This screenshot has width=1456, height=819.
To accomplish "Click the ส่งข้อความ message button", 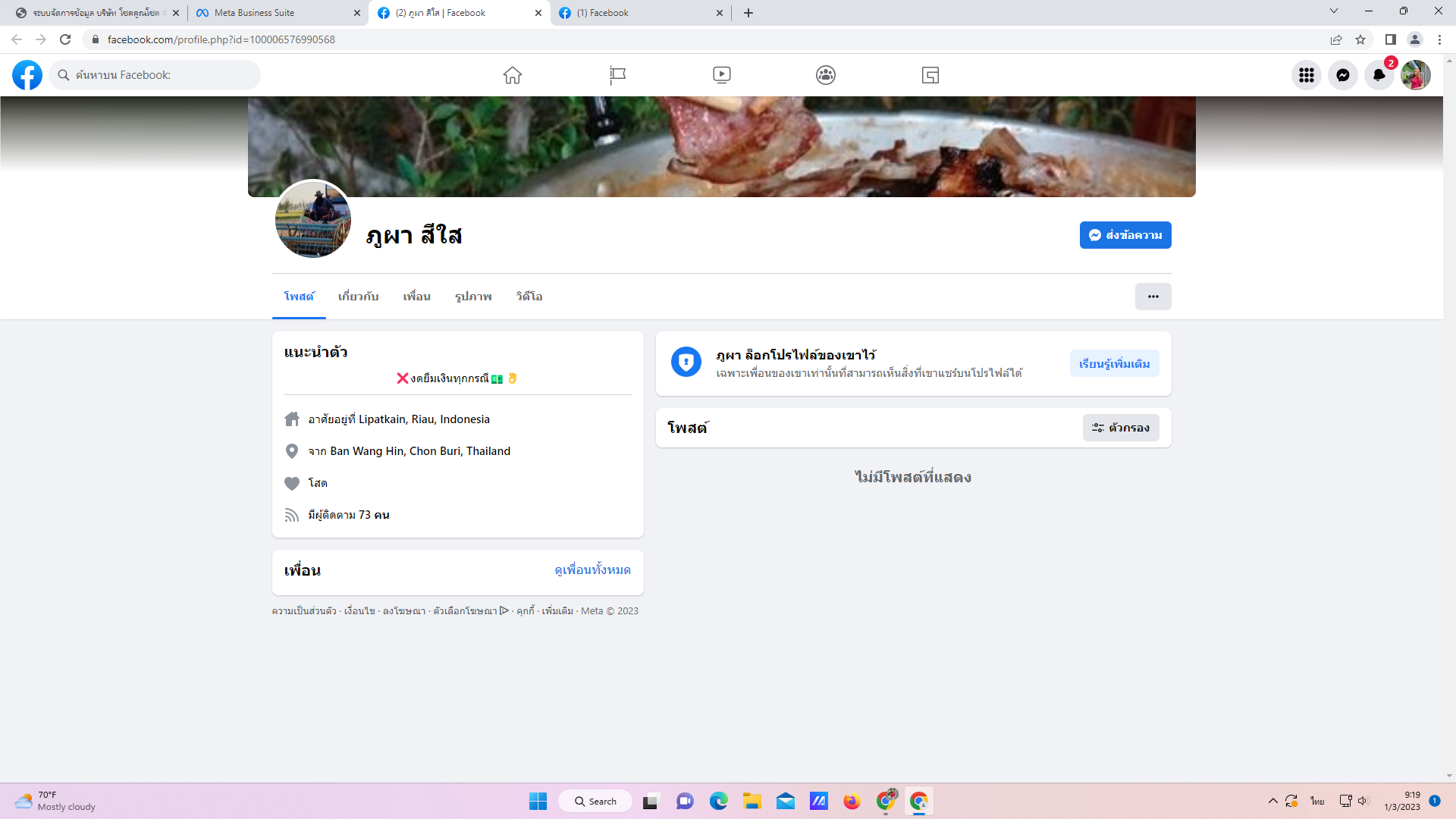I will point(1125,235).
